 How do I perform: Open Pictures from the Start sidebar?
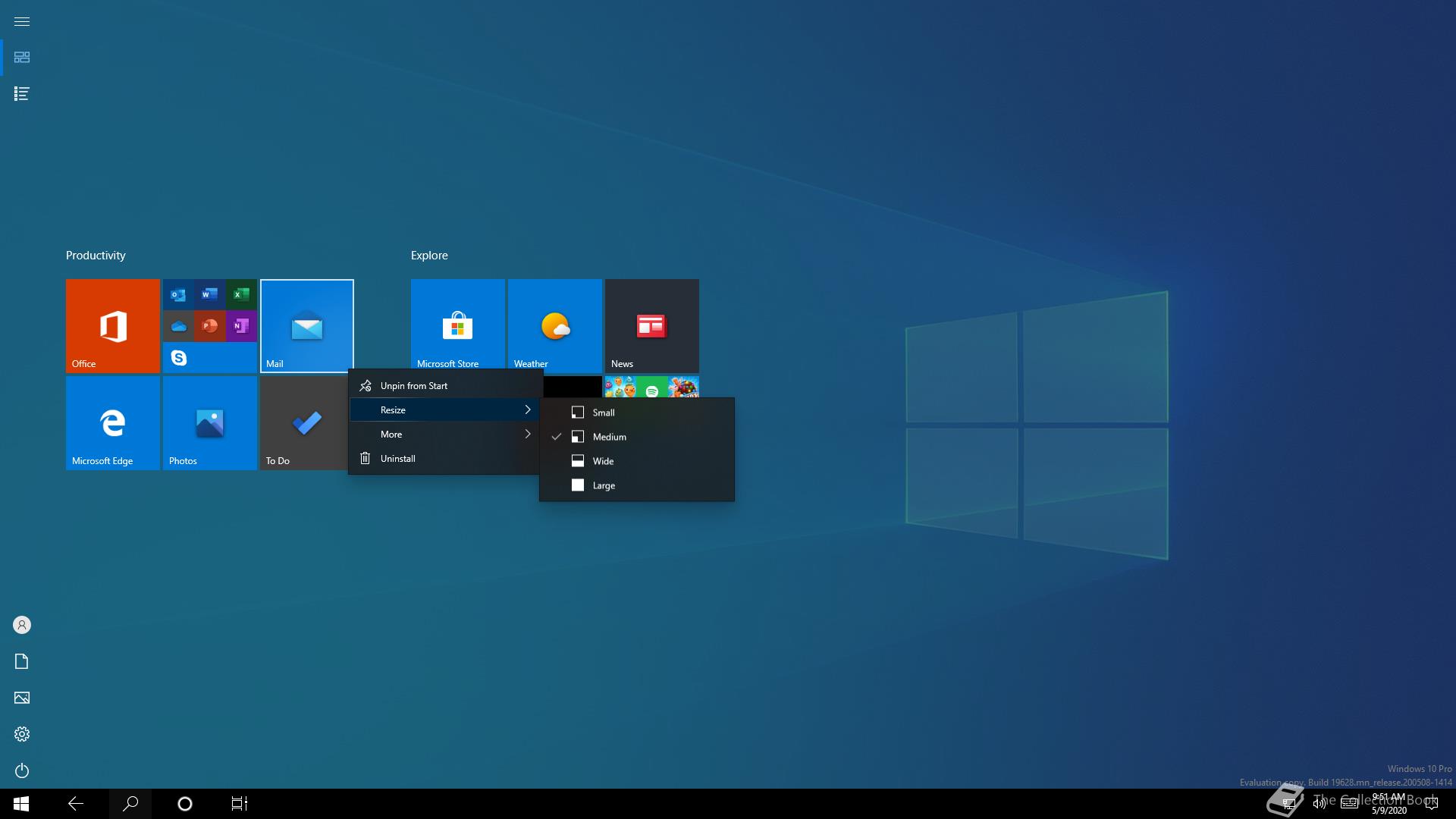(22, 698)
